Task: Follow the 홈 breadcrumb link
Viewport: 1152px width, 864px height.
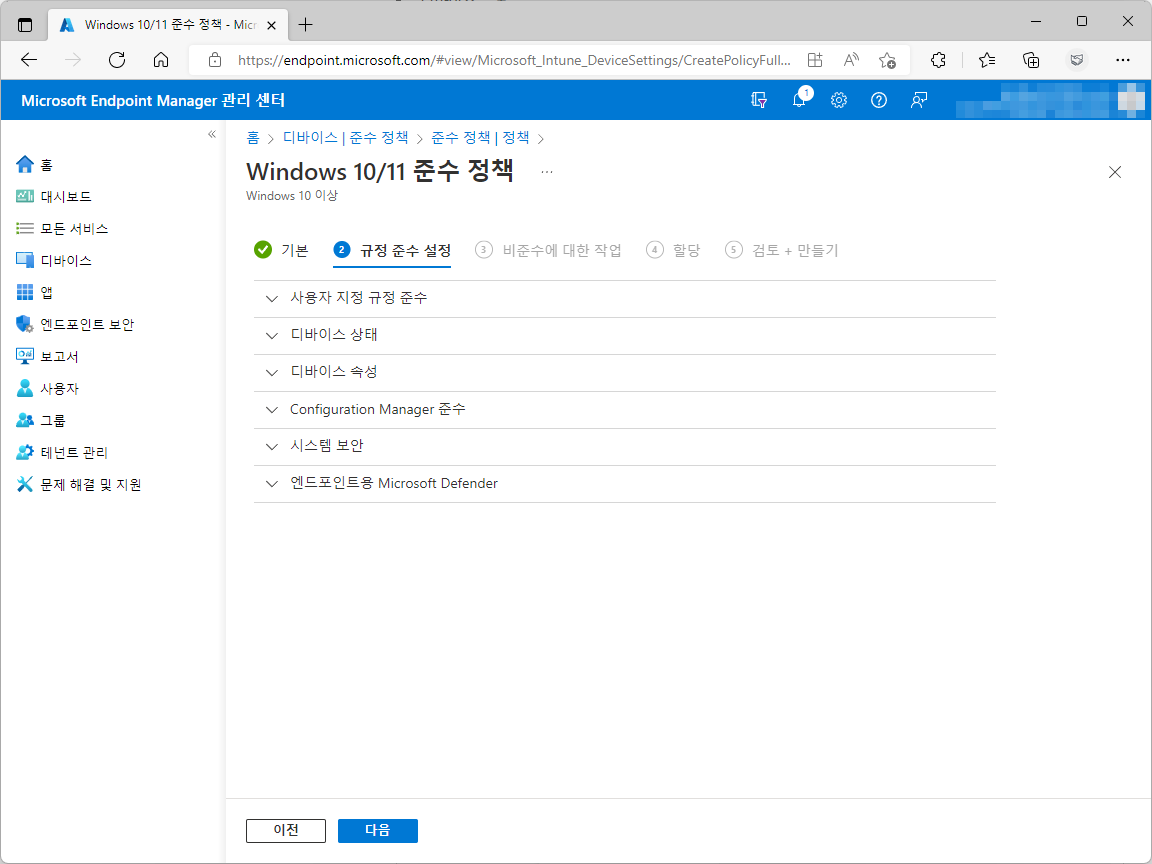Action: point(253,138)
